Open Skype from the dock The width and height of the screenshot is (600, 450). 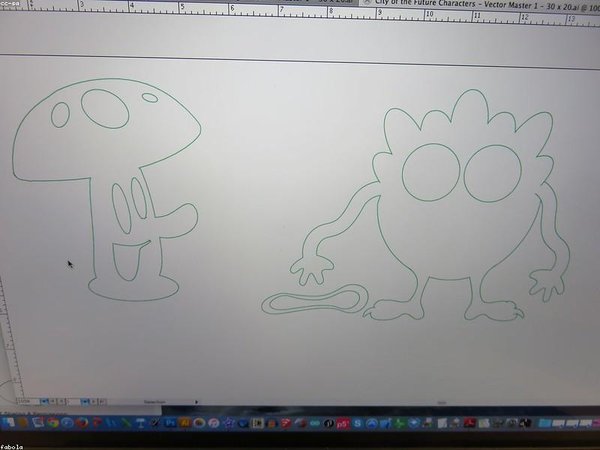357,424
